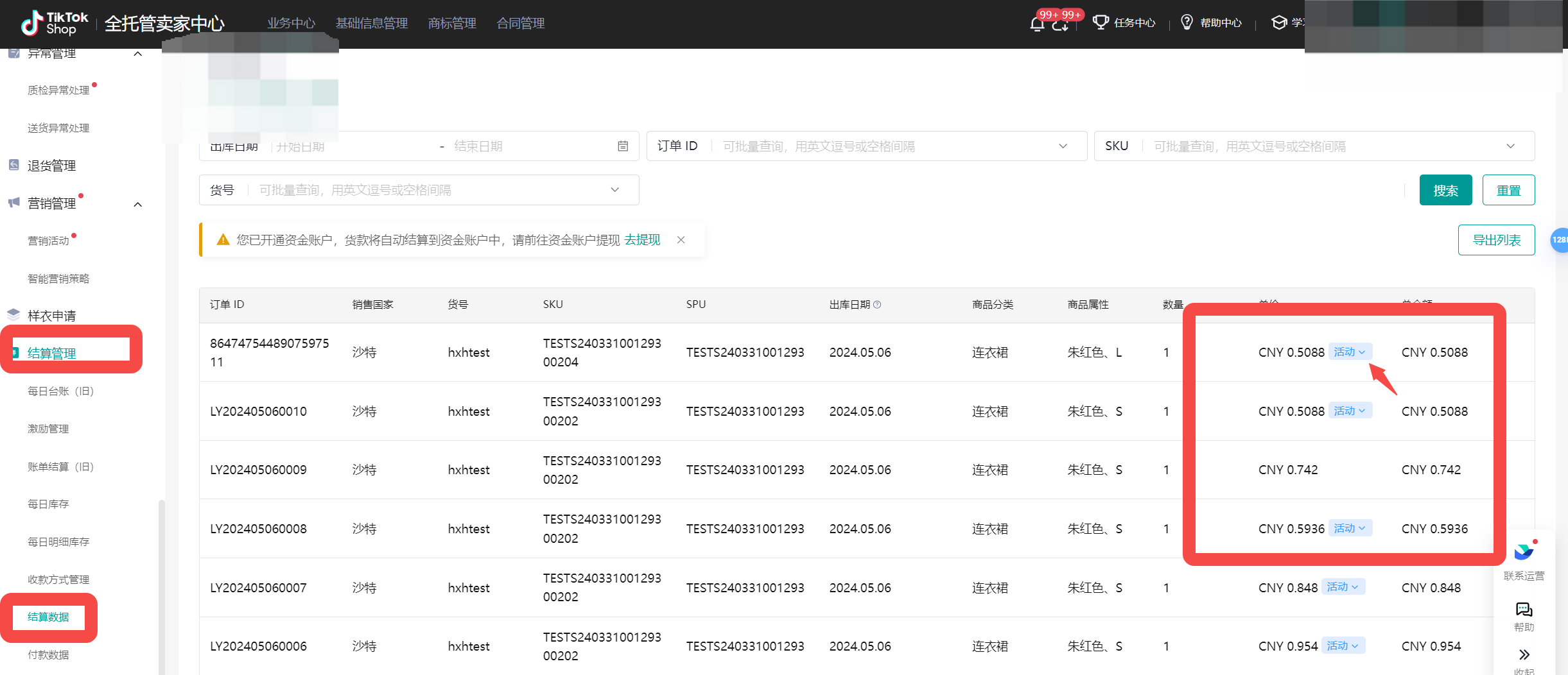Click 朱红色、L attribute cell
Screen dimensions: 1568x675
coord(1094,352)
